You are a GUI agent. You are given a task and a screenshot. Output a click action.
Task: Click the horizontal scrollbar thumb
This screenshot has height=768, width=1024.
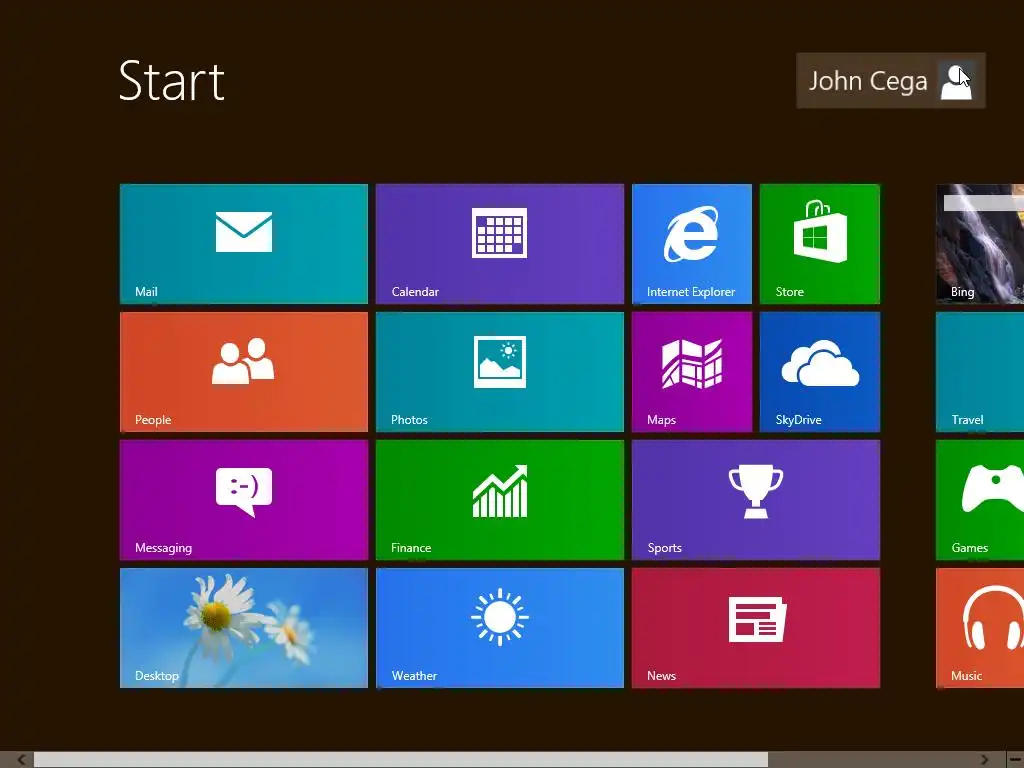pyautogui.click(x=401, y=760)
